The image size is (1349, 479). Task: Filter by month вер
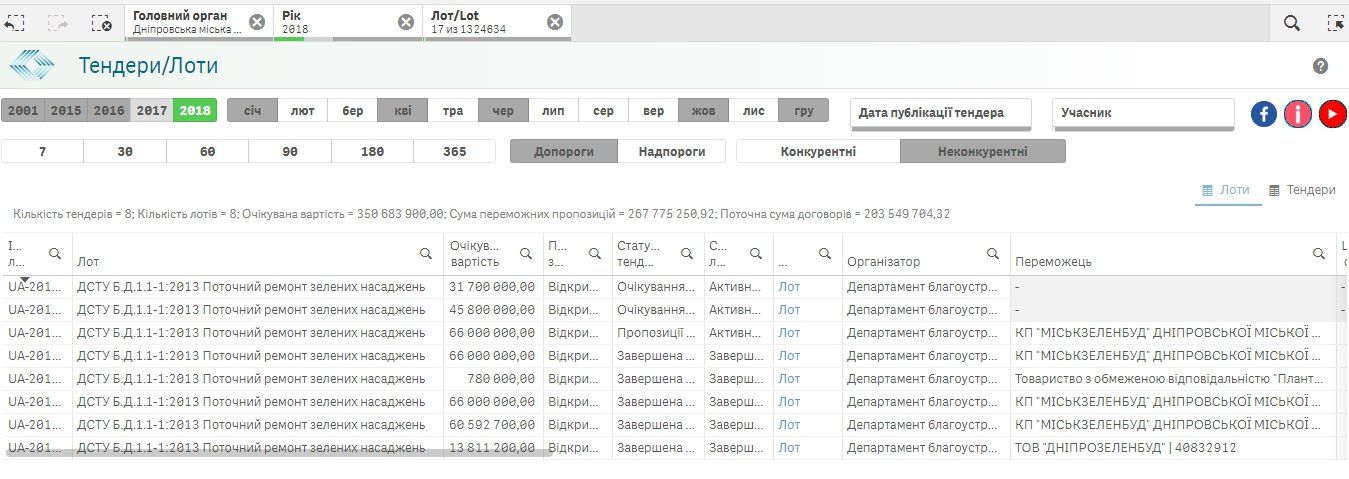653,111
